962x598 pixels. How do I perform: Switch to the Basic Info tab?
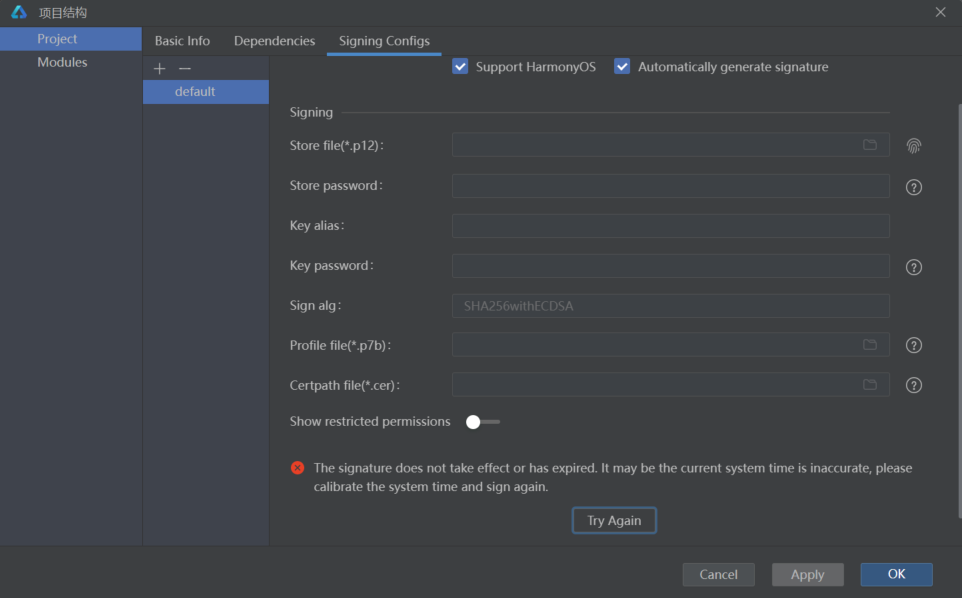click(x=182, y=41)
